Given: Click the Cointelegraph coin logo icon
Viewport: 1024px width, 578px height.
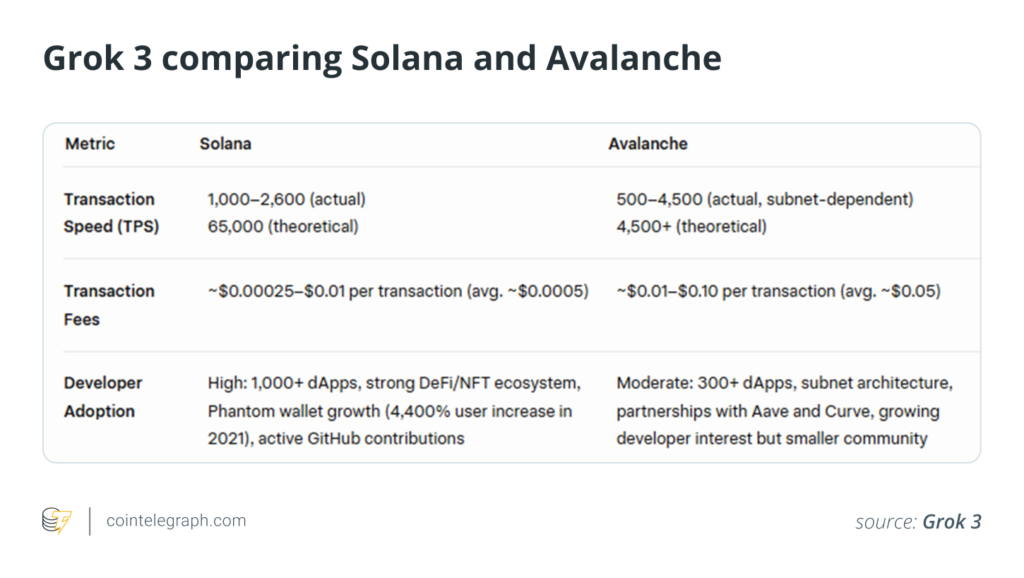Looking at the screenshot, I should point(57,521).
